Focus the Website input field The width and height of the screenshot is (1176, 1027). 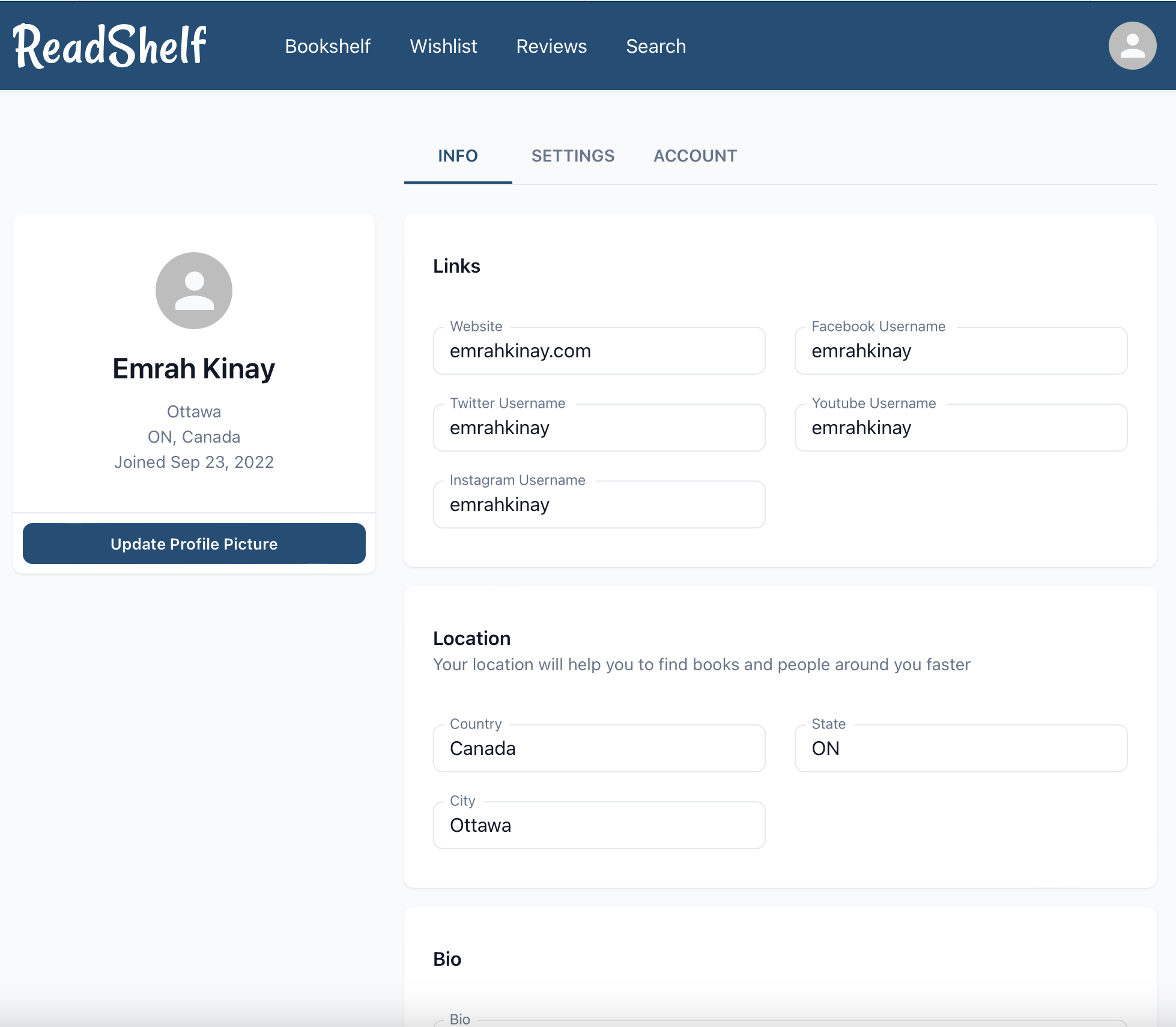599,351
